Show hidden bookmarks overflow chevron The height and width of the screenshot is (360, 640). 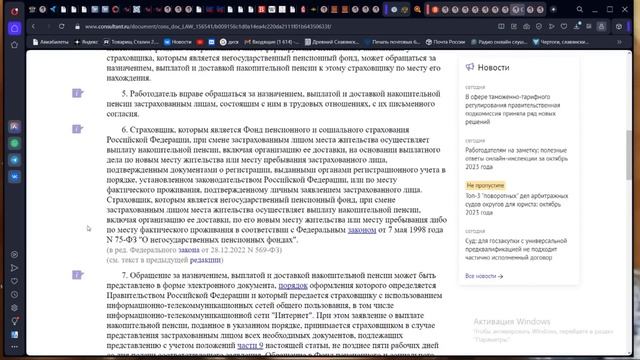coord(619,42)
